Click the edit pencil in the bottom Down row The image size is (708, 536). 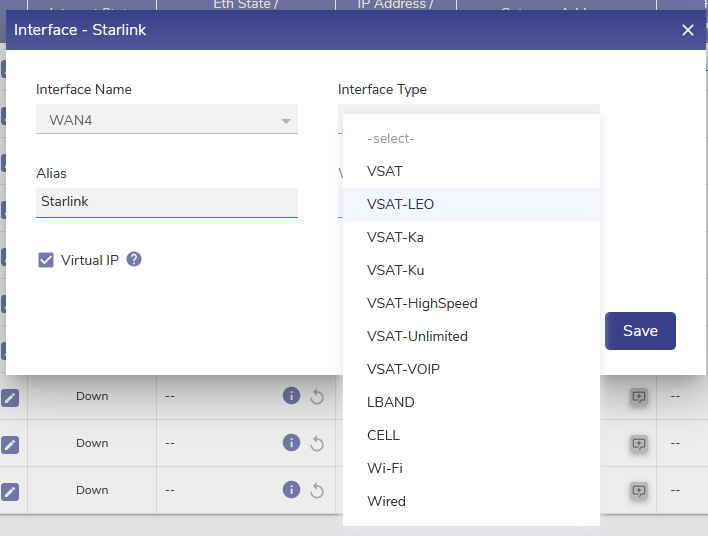[10, 491]
